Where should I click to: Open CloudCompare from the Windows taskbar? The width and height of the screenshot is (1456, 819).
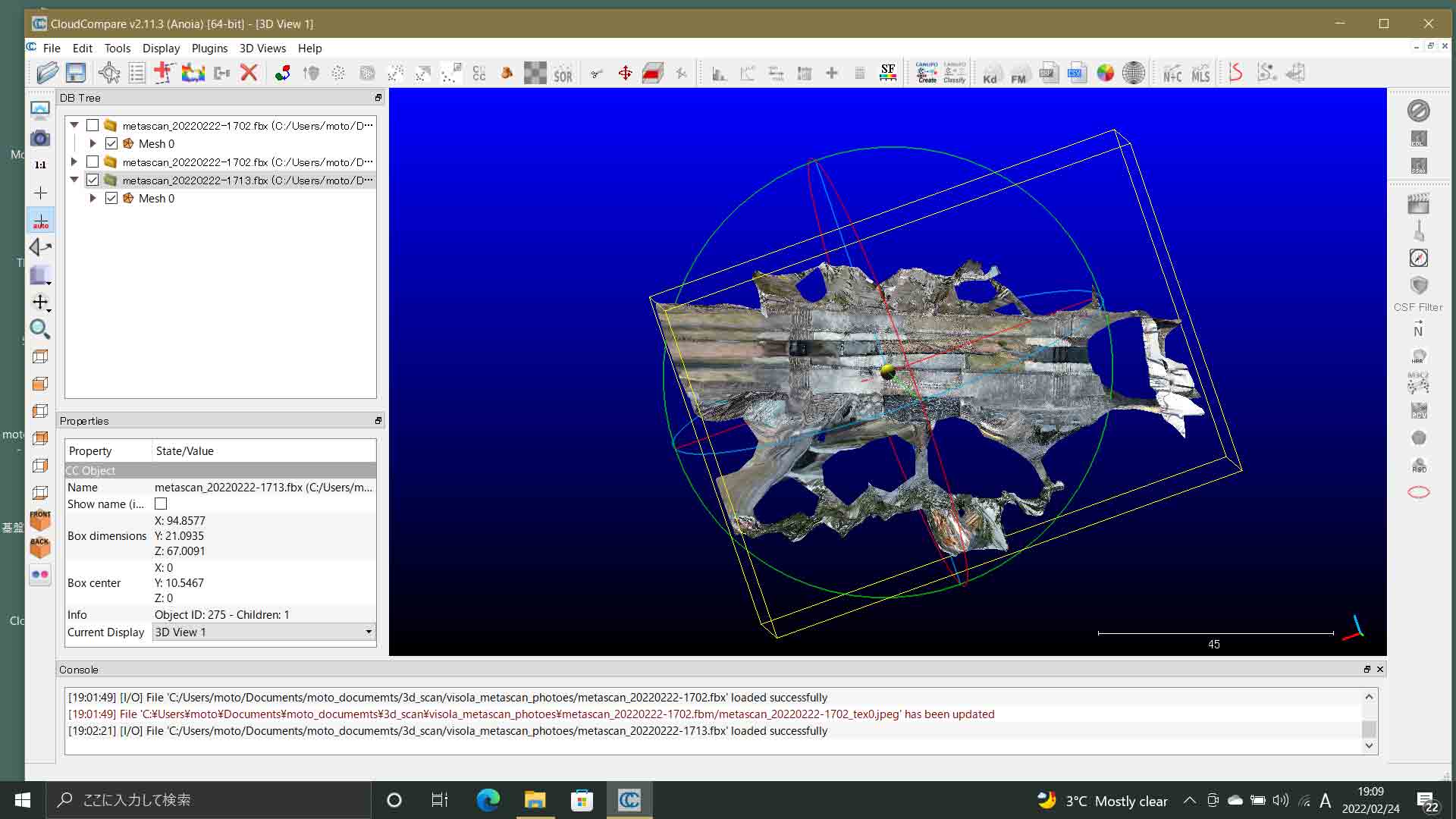point(629,799)
